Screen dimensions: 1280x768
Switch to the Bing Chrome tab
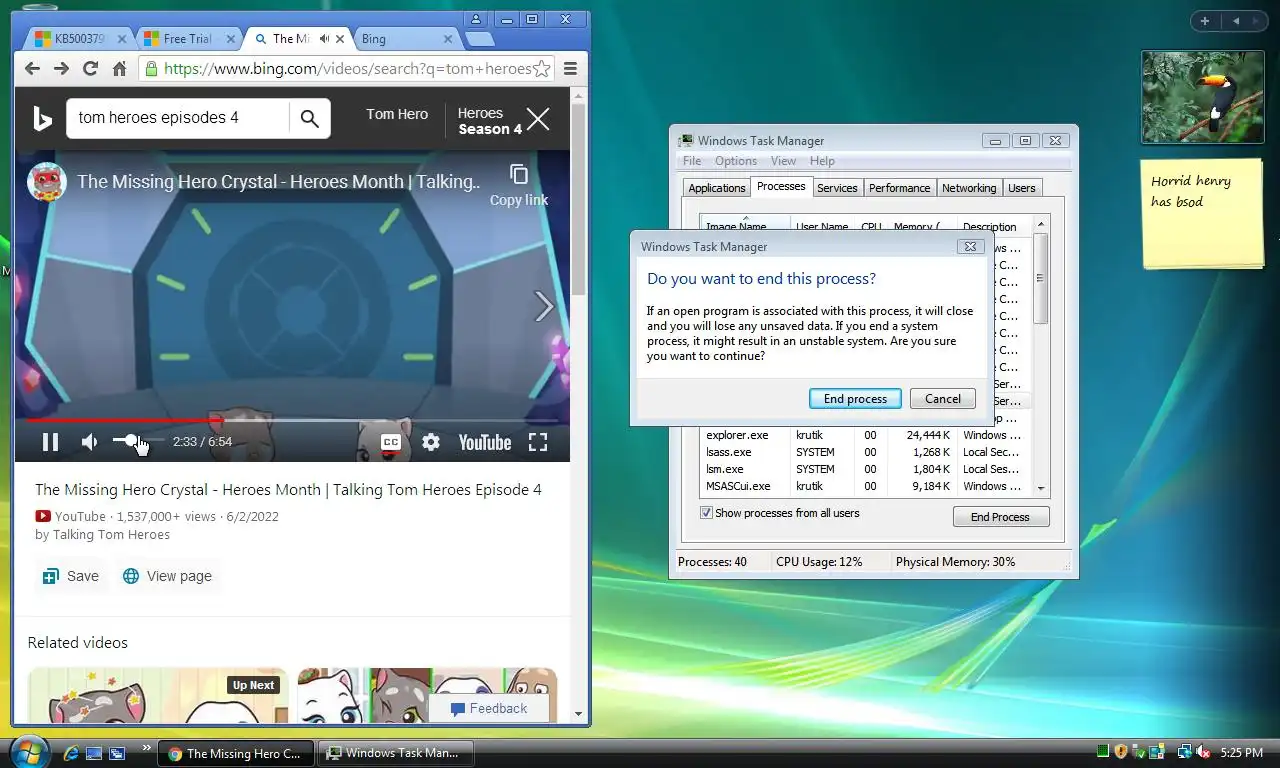[405, 39]
